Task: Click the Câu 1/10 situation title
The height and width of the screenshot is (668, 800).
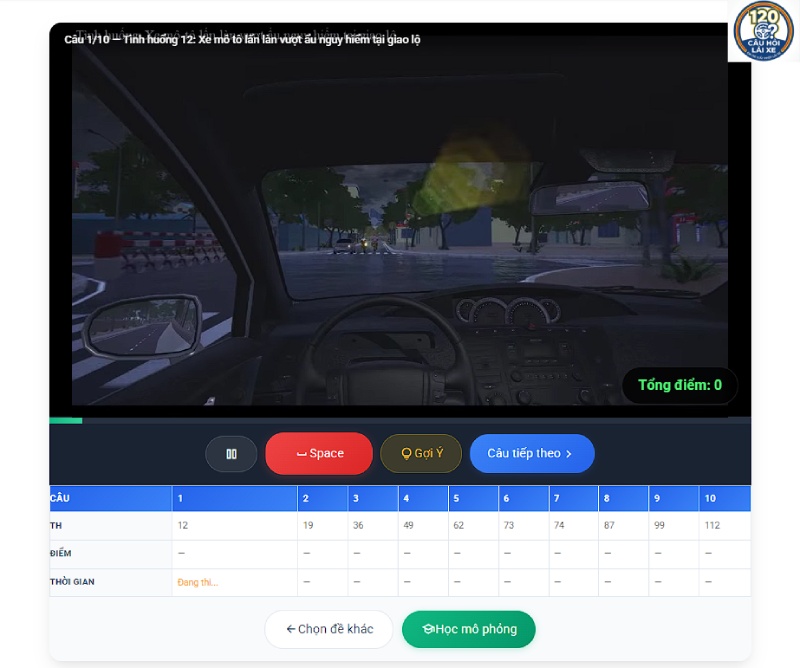Action: tap(242, 39)
